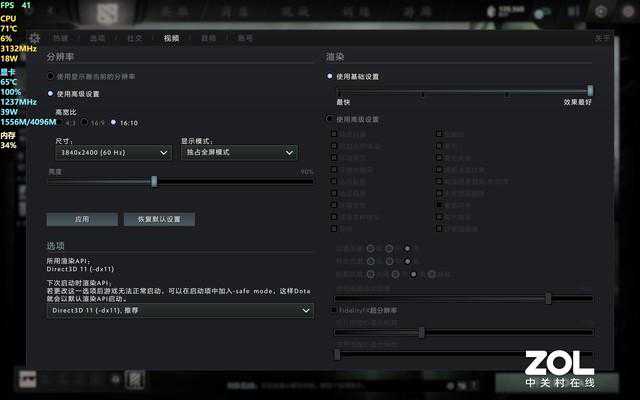
Task: Enable 使用基础设置 rendering option
Action: [330, 76]
